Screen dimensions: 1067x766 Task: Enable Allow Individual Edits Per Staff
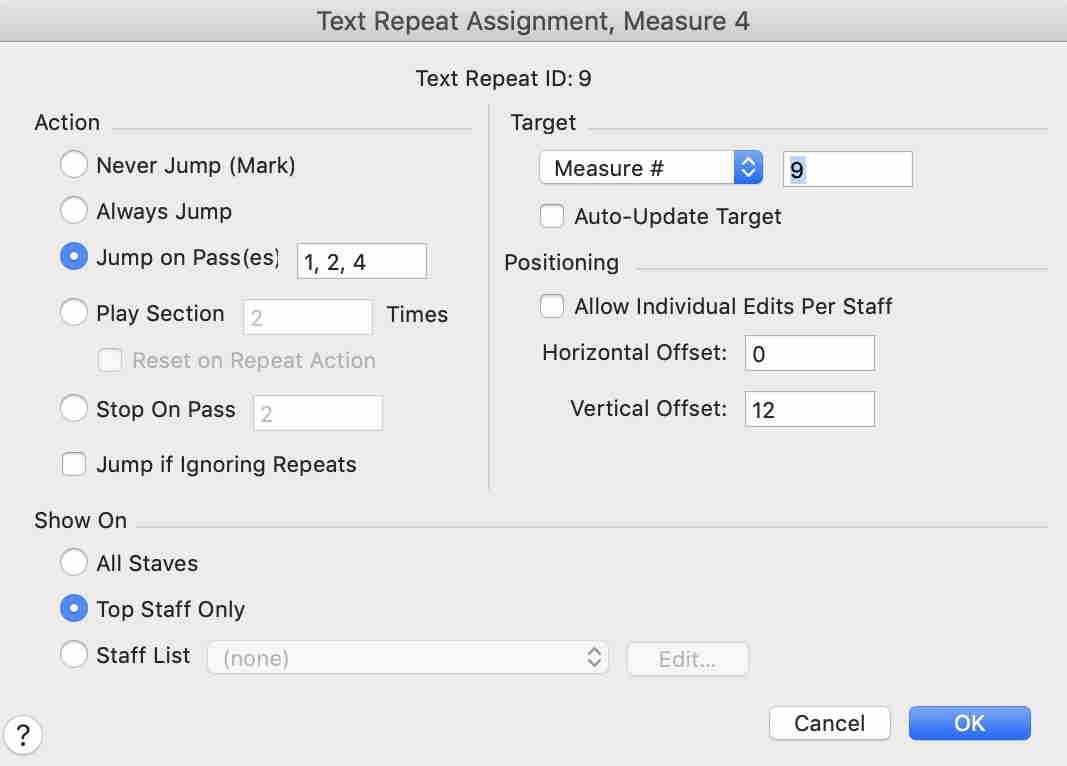pyautogui.click(x=552, y=306)
